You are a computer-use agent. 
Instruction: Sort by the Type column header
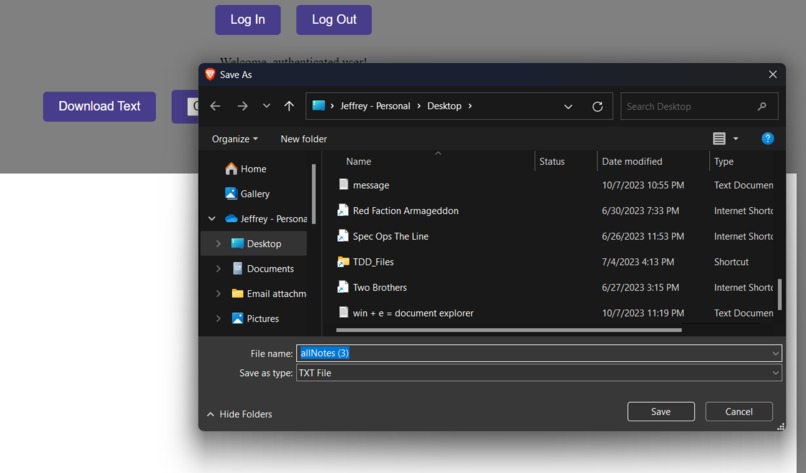pos(723,161)
